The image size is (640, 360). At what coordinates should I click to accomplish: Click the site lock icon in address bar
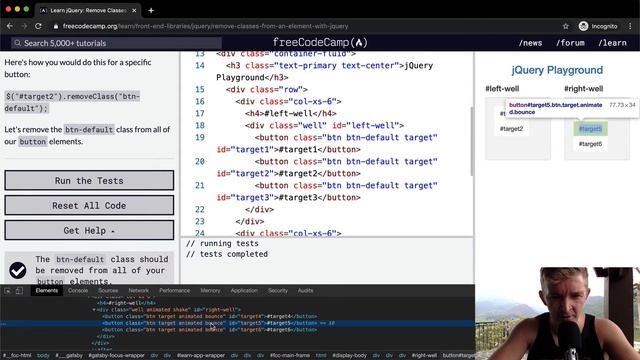[x=56, y=26]
